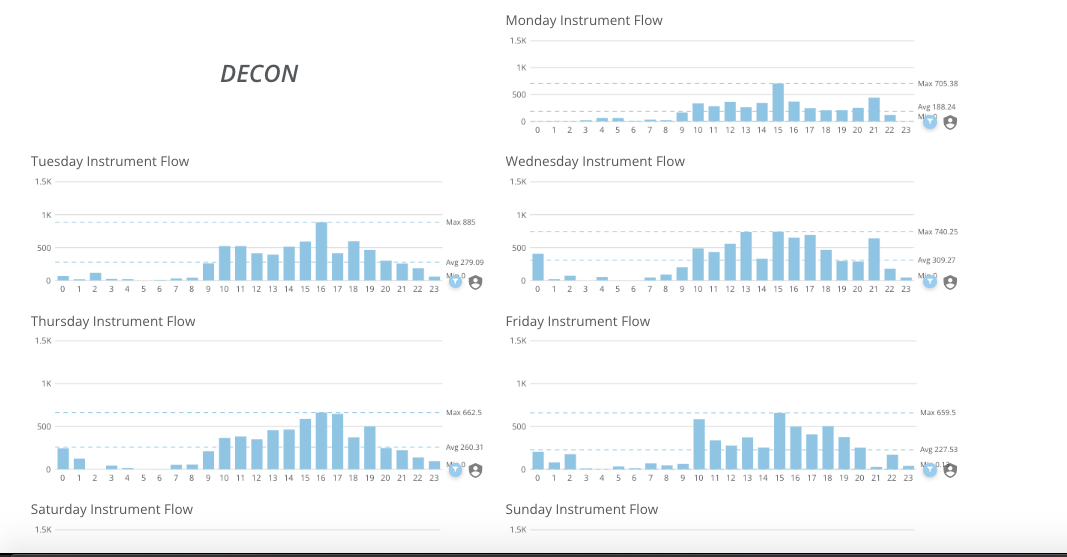Click the Sunday Instrument Flow title
The image size is (1067, 557).
tap(582, 509)
